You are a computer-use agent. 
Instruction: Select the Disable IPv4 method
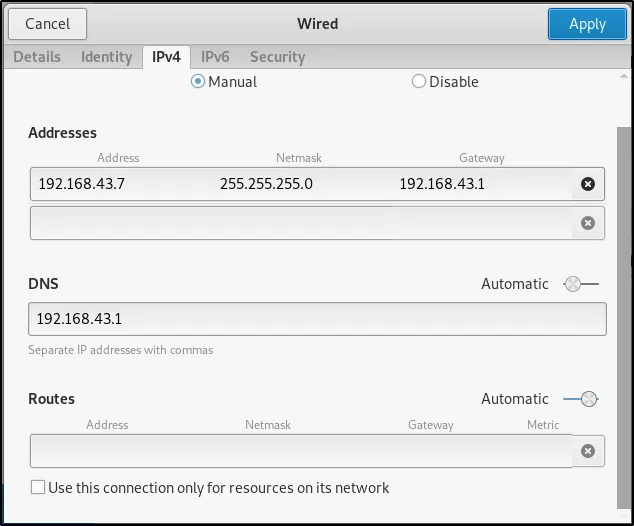point(419,82)
